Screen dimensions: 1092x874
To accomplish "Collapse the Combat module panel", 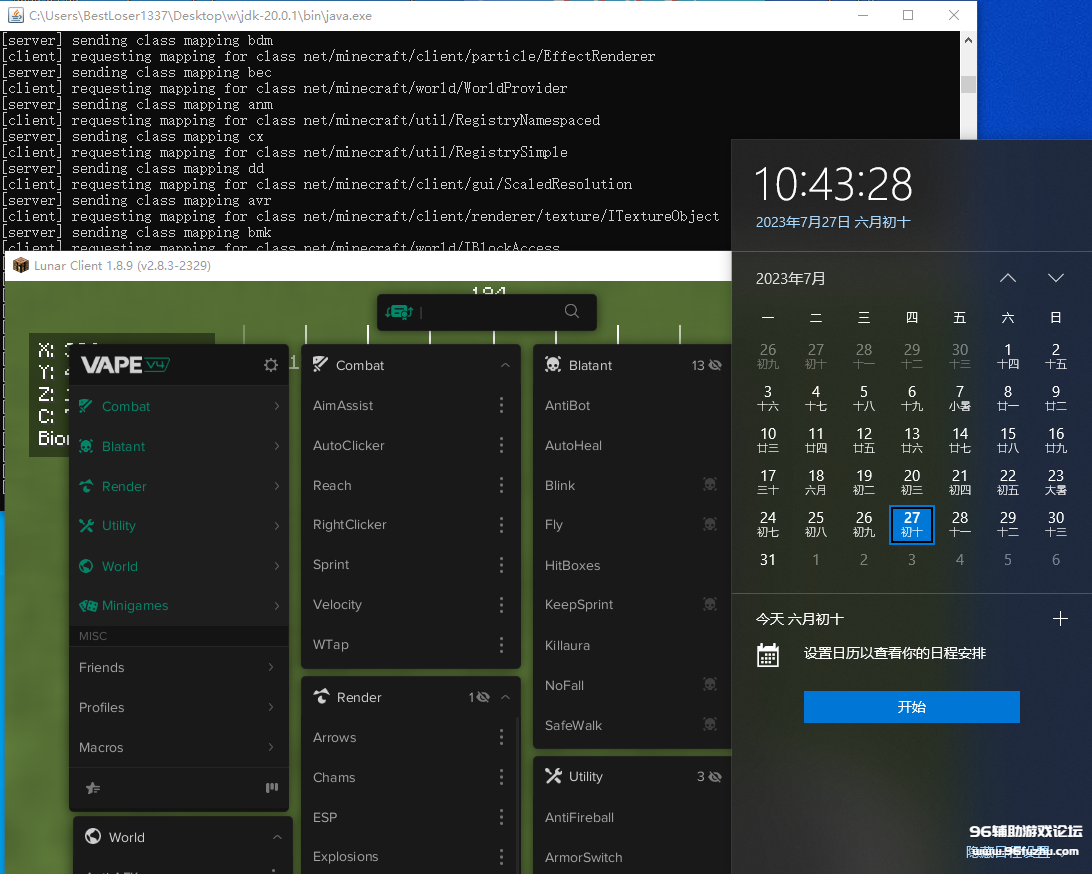I will click(505, 366).
